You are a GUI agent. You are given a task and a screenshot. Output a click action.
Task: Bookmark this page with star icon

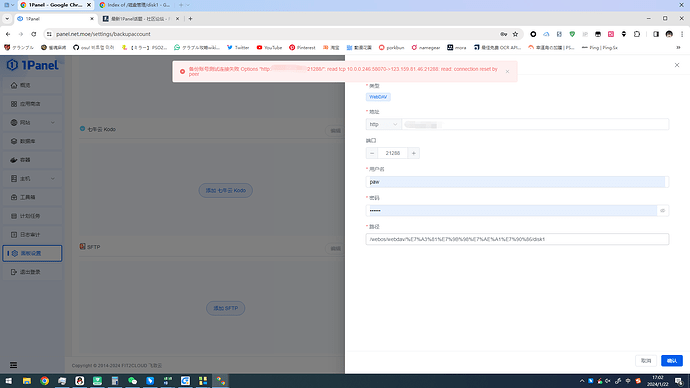[515, 34]
